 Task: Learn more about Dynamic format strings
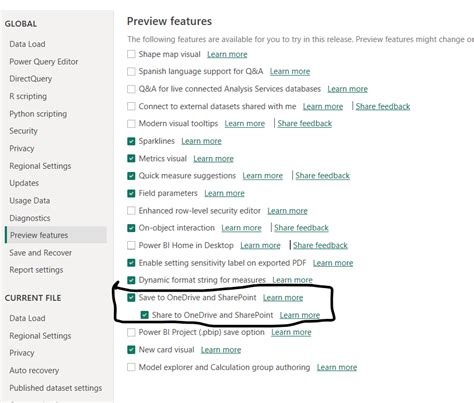292,280
